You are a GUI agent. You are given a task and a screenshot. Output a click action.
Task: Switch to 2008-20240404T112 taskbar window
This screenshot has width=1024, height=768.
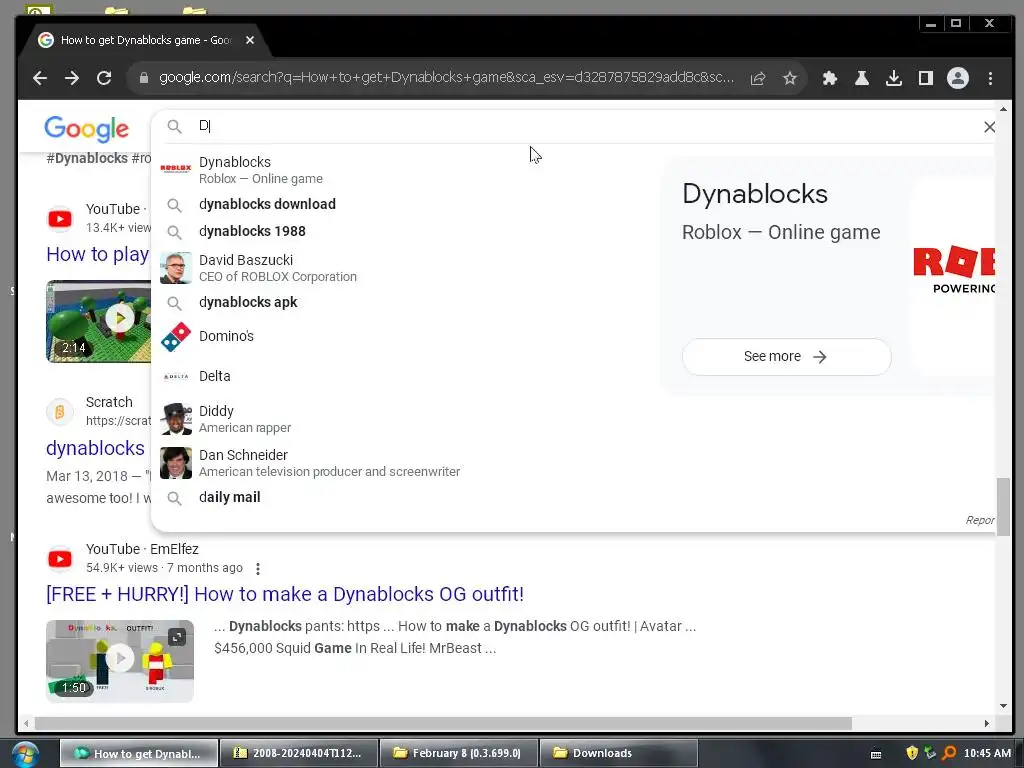tap(299, 753)
